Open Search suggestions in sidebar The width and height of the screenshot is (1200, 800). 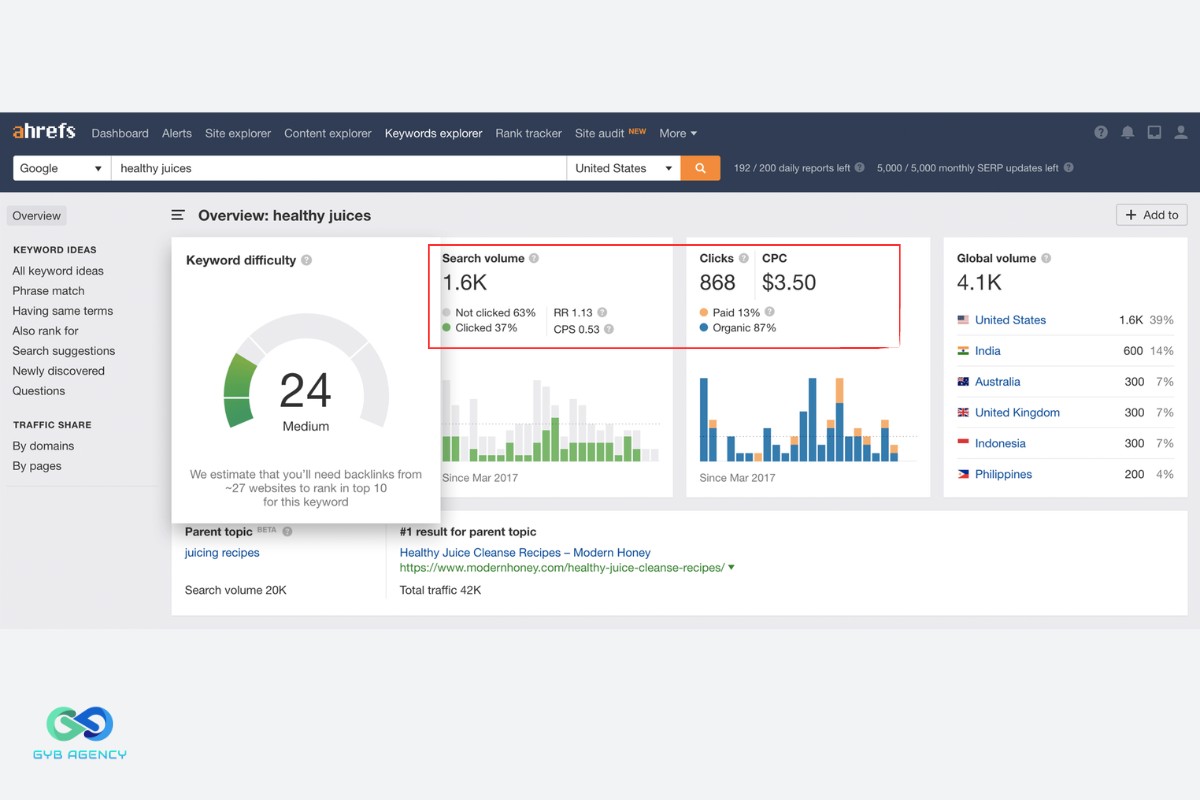[64, 351]
